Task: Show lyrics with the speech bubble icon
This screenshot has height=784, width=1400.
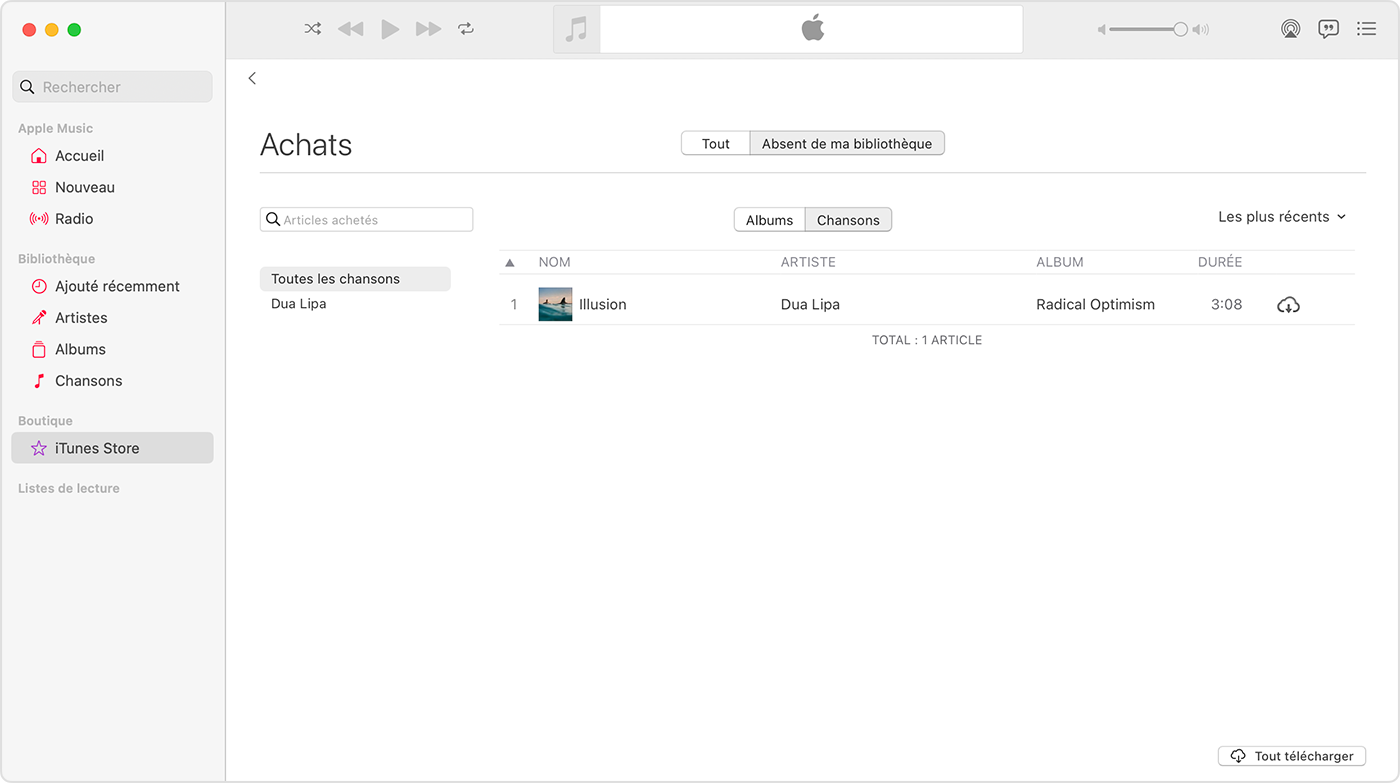Action: coord(1328,29)
